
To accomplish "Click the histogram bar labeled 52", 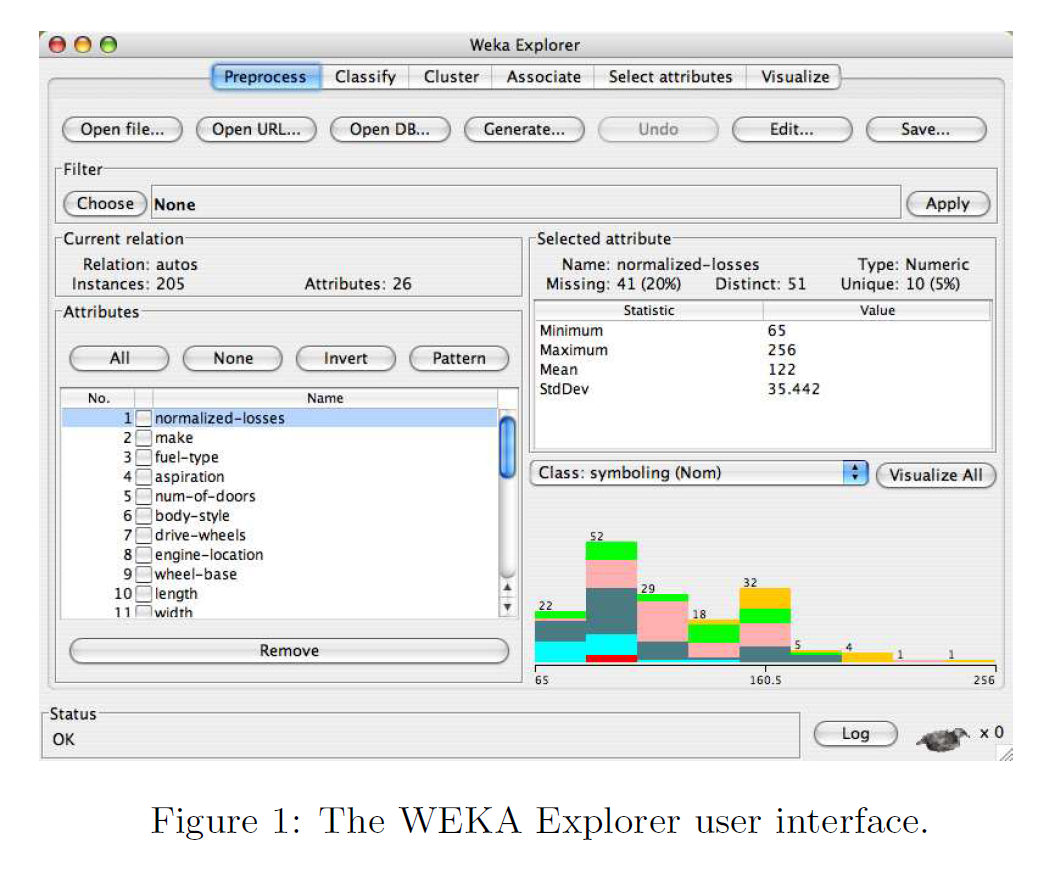I will pyautogui.click(x=611, y=602).
